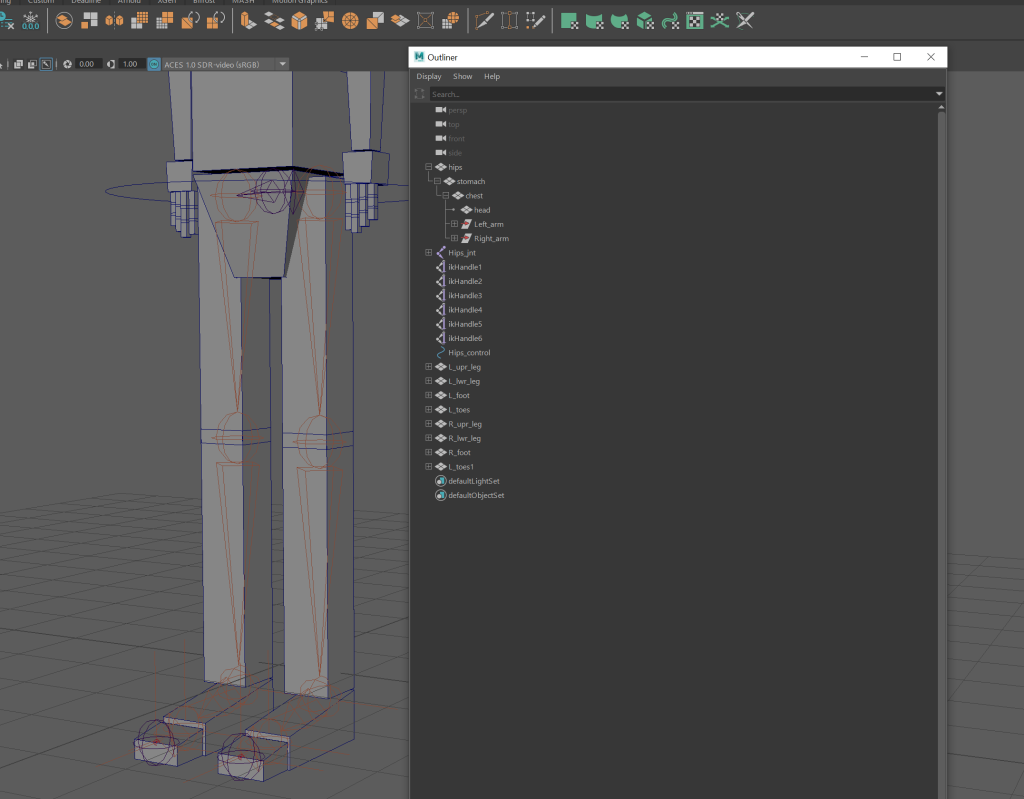
Task: Select the Extrude tool shelf icon
Action: point(248,21)
